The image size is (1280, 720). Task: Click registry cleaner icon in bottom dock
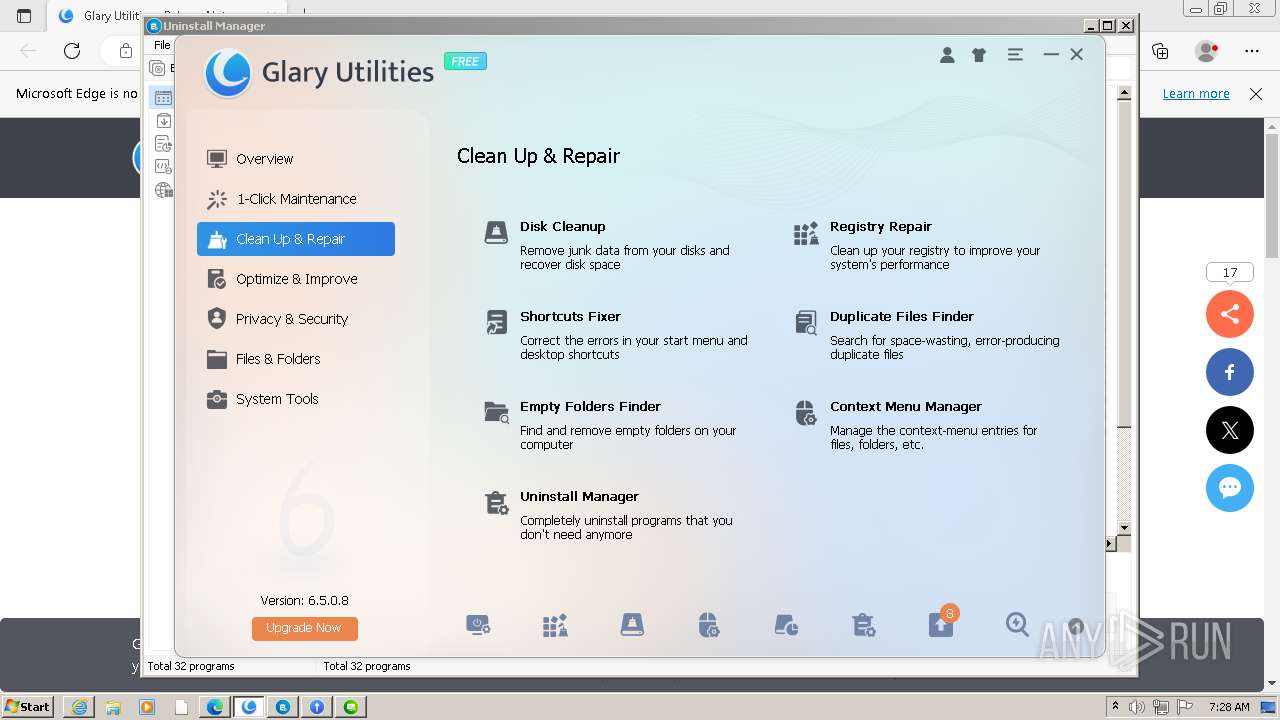coord(555,626)
